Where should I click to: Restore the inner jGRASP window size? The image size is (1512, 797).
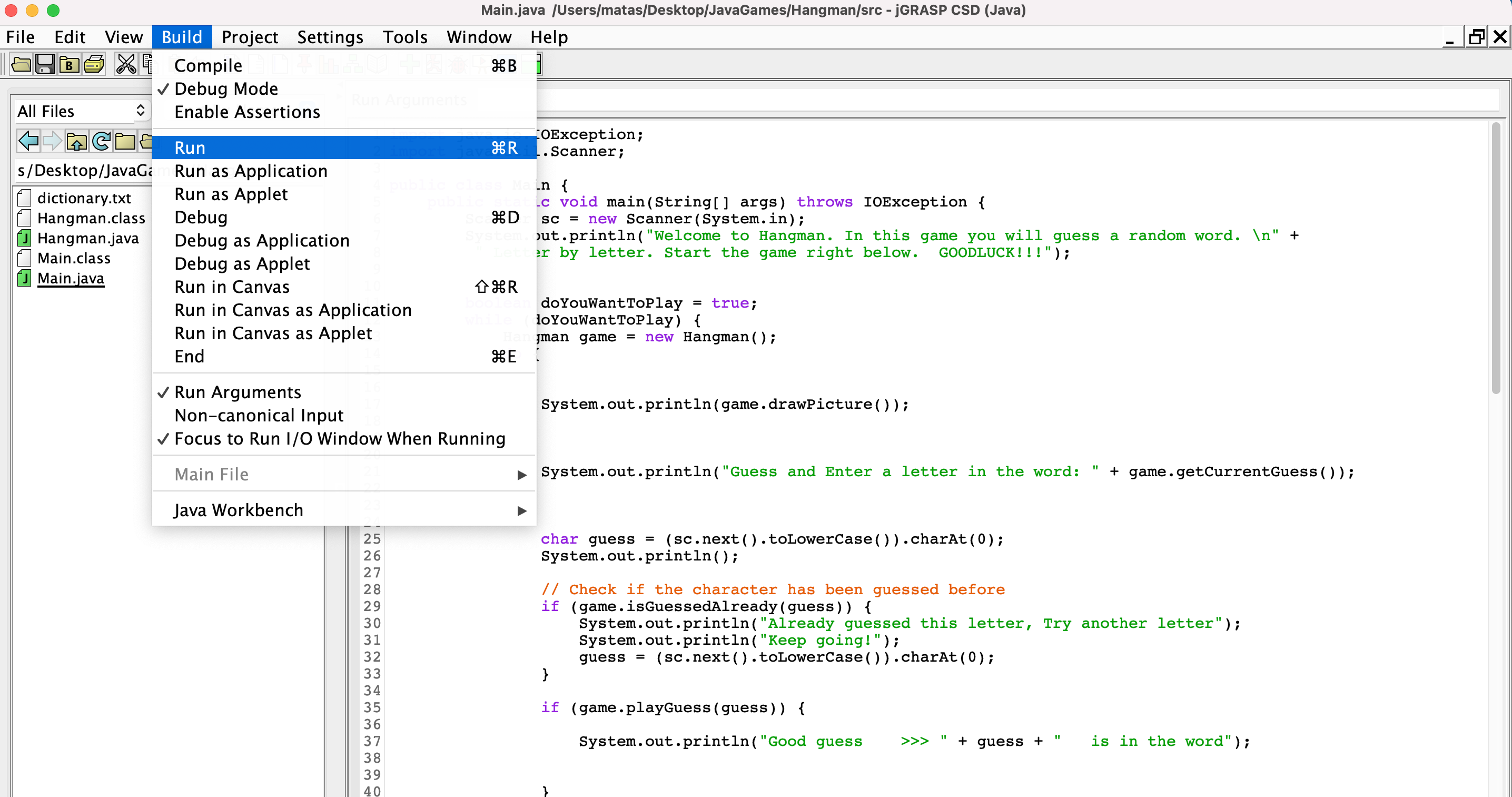[x=1476, y=37]
